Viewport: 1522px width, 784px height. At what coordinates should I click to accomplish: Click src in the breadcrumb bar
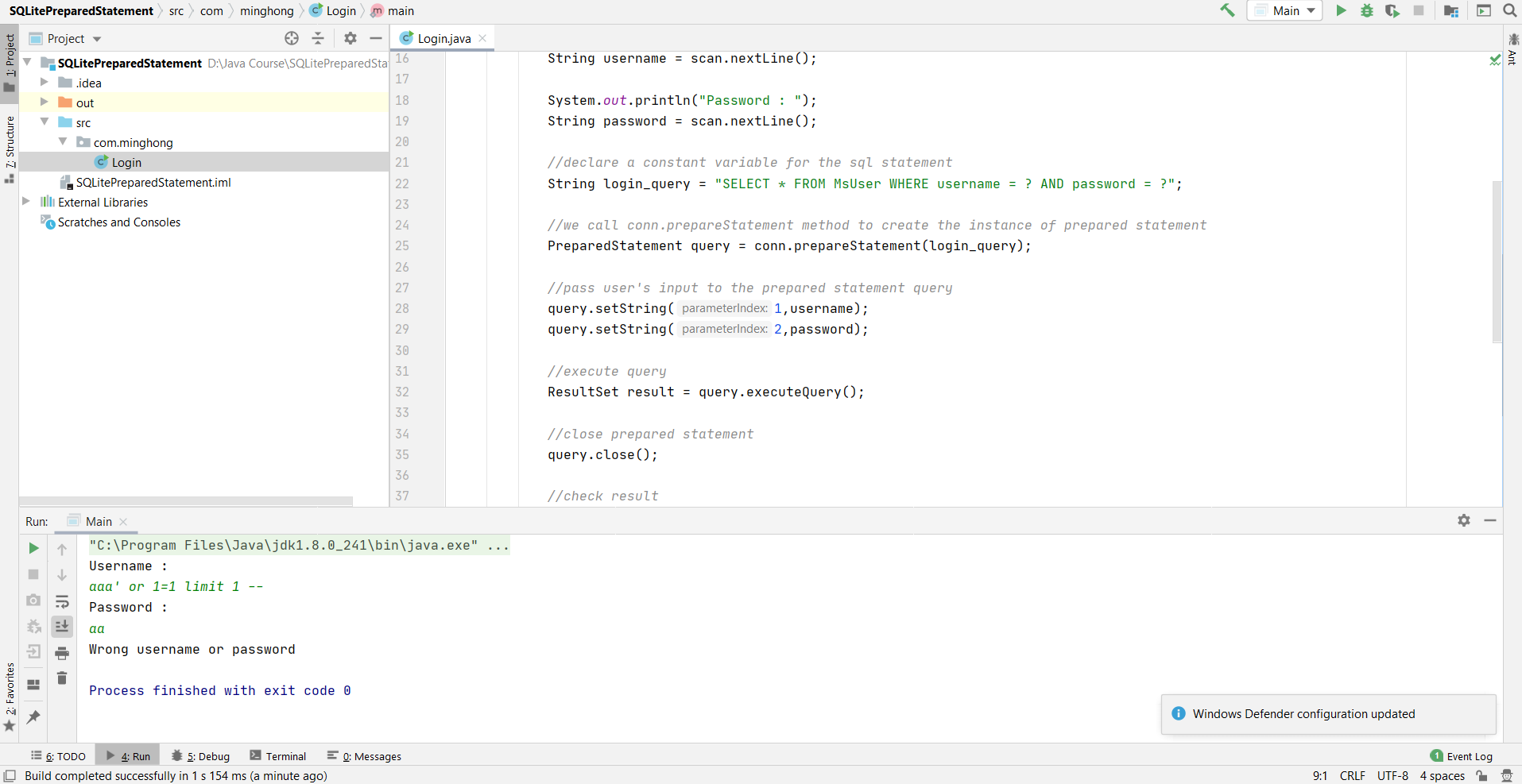pos(176,11)
